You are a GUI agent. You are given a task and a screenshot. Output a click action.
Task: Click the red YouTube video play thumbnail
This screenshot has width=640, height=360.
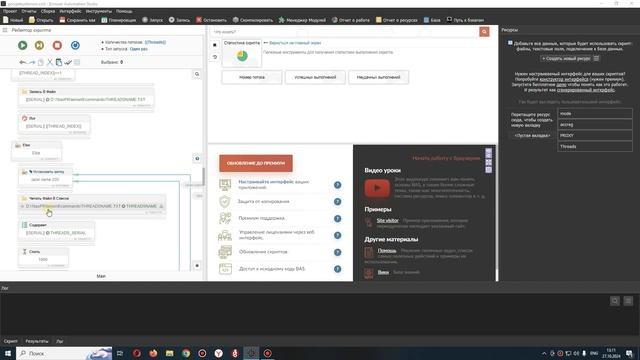pyautogui.click(x=377, y=188)
